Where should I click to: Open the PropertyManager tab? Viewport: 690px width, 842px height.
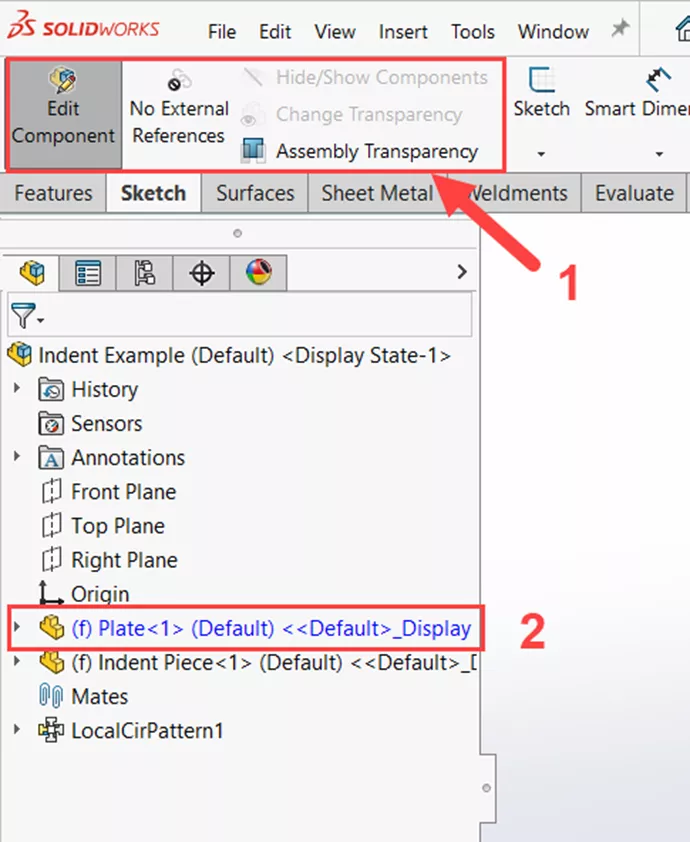point(88,273)
